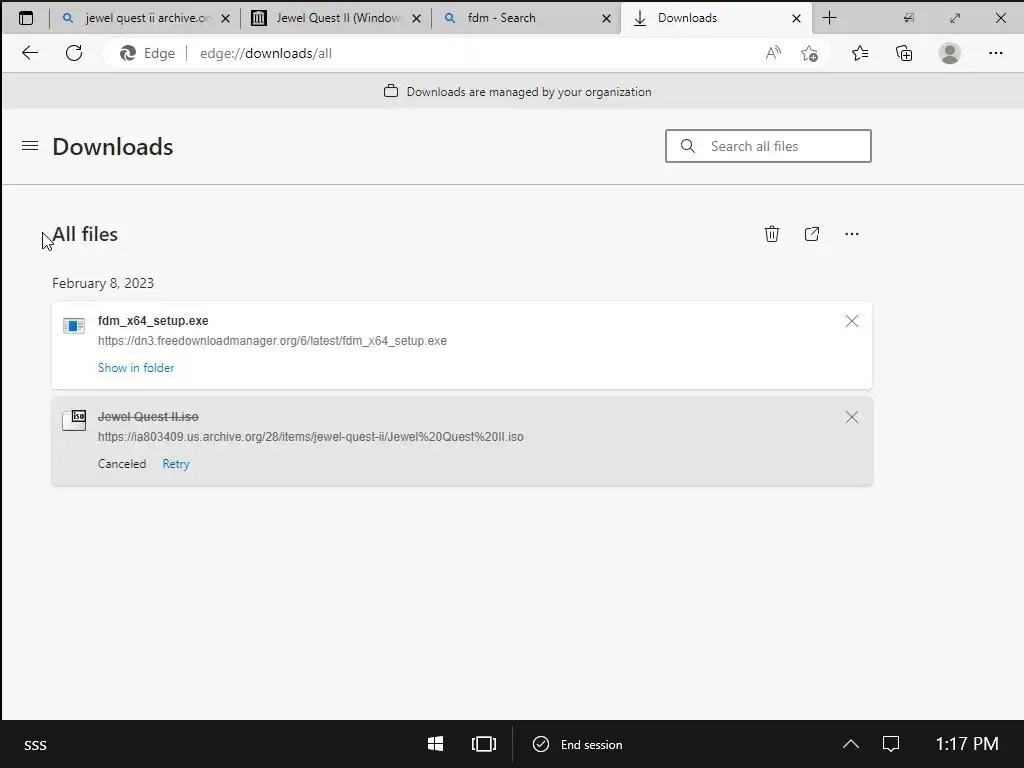Delete all downloads with trash icon
1024x768 pixels.
772,234
